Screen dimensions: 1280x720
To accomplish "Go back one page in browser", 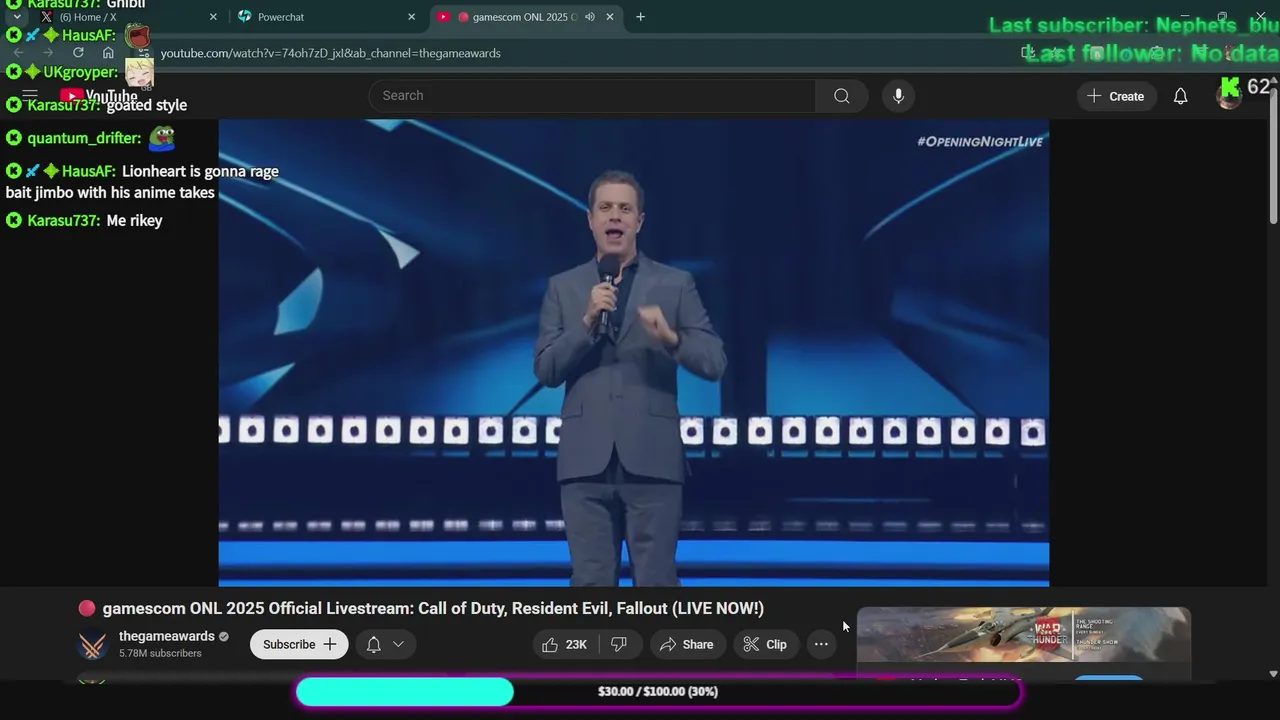I will [18, 53].
